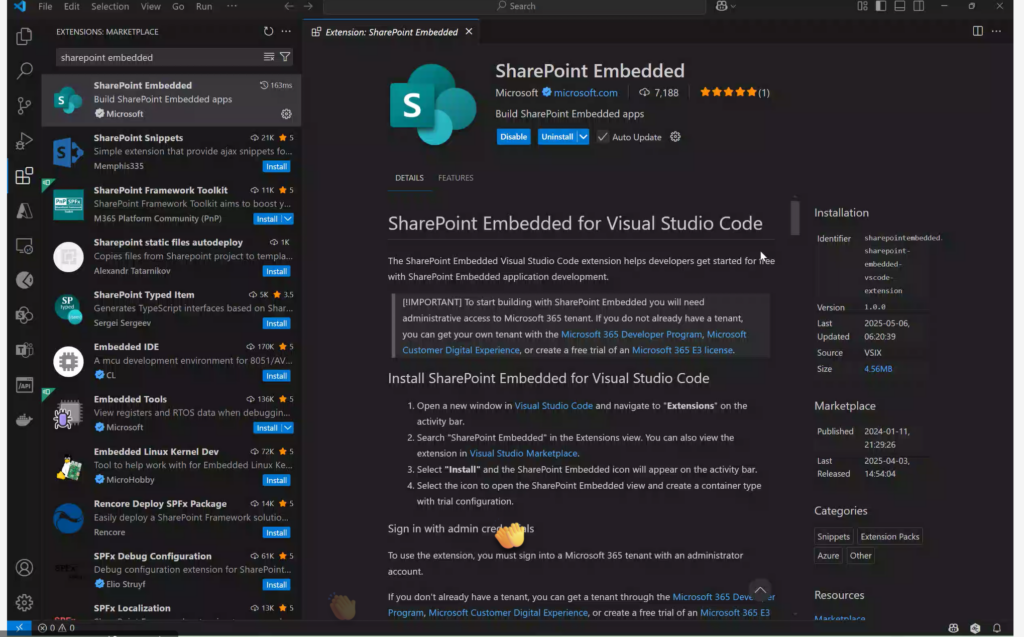Select the Snippets category tag
This screenshot has width=1024, height=637.
[833, 536]
